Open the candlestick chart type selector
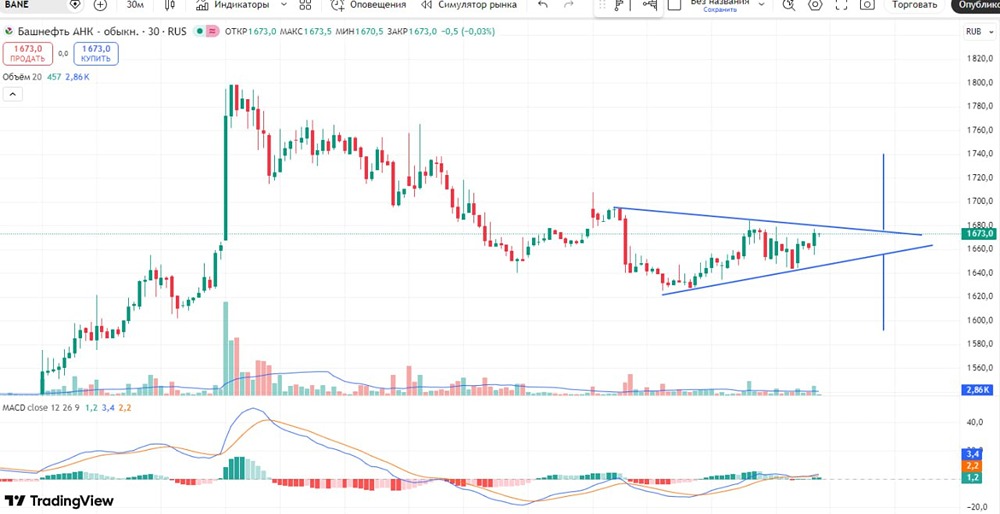 click(169, 4)
